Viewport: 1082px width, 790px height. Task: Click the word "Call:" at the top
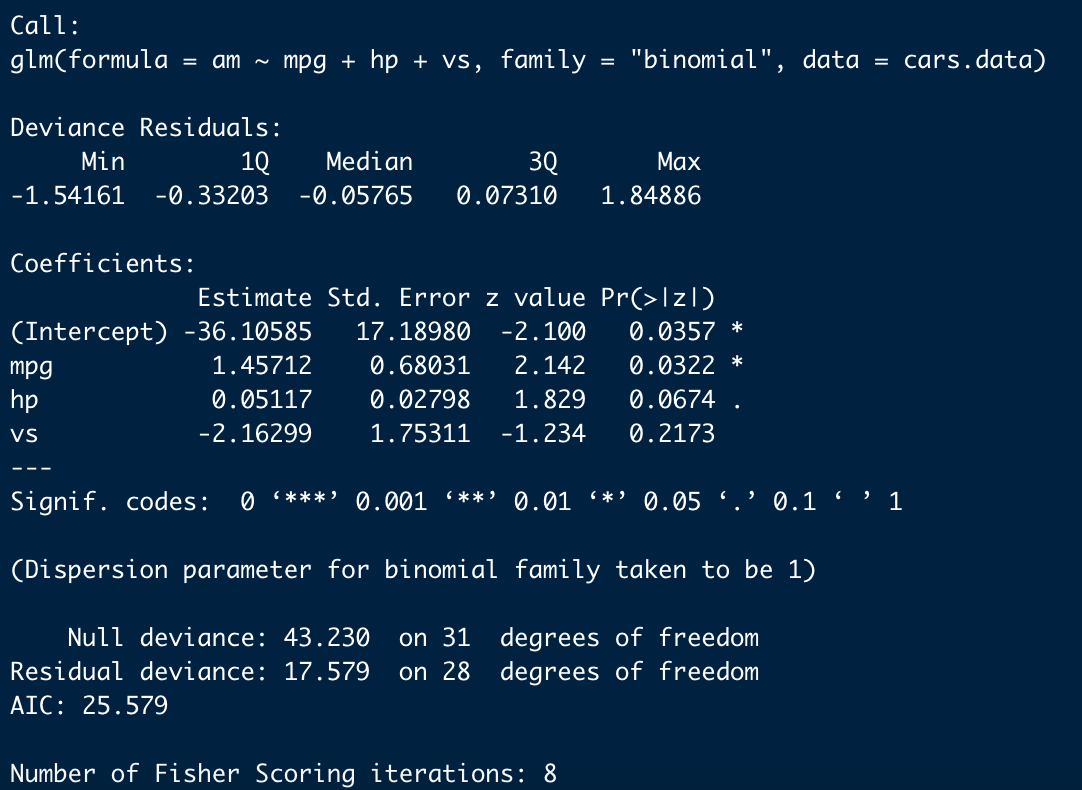39,26
